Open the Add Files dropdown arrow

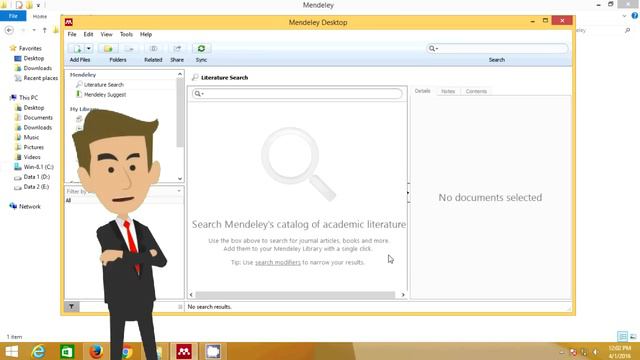(89, 49)
